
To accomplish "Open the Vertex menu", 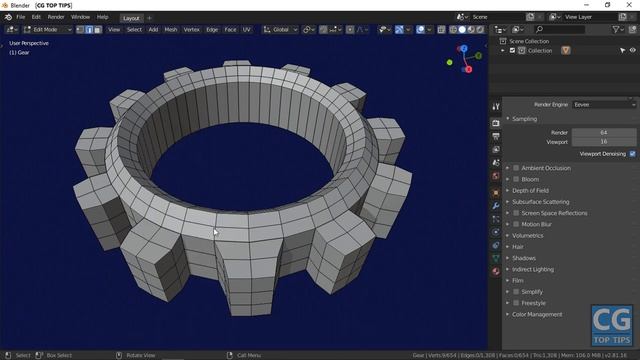I will (x=191, y=29).
